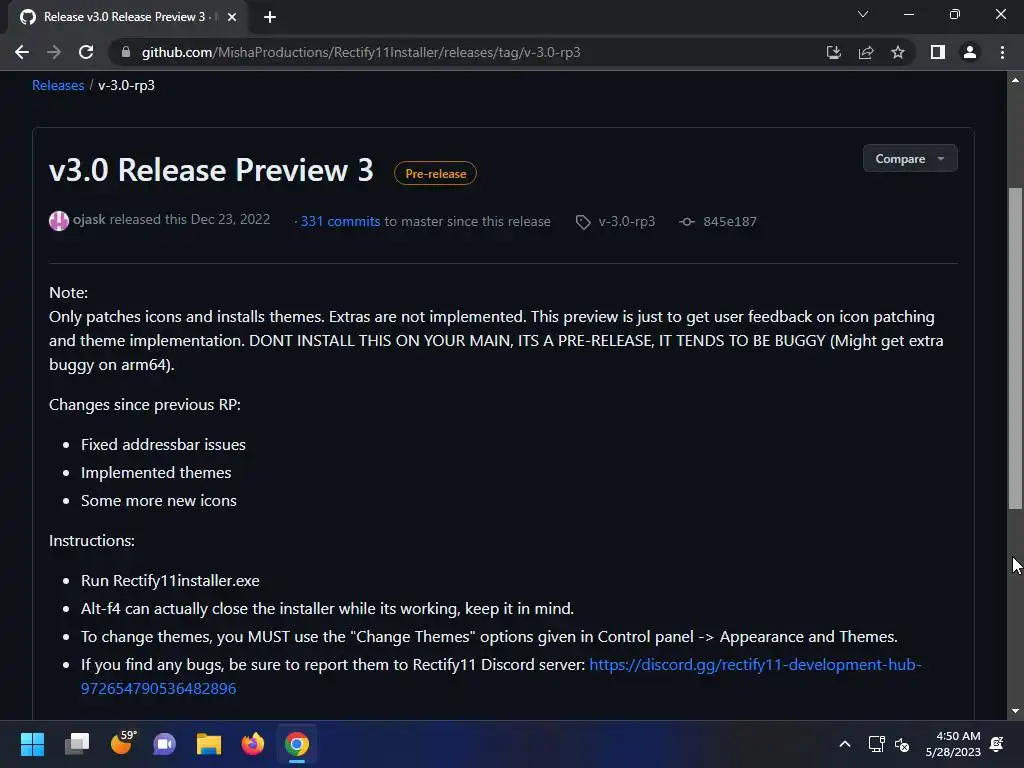Open the Windows Start menu
1024x768 pixels.
pyautogui.click(x=32, y=744)
